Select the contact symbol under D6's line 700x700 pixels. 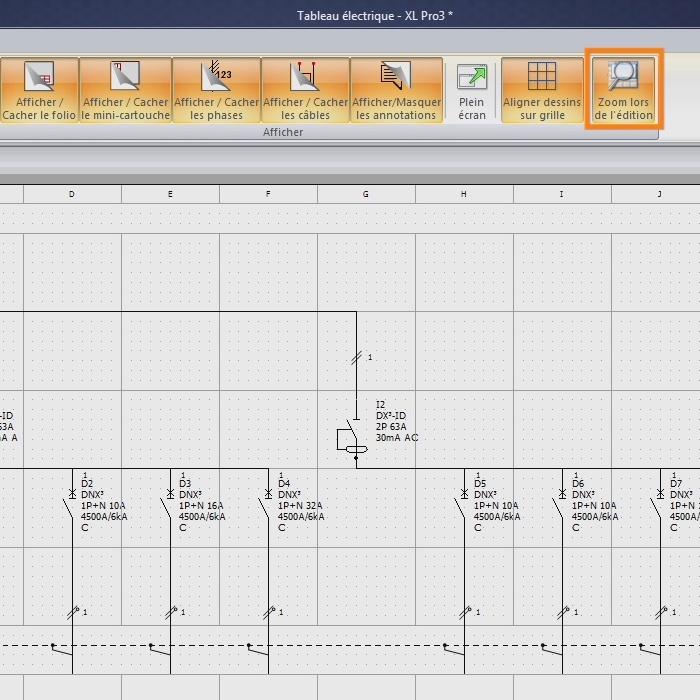click(x=552, y=650)
